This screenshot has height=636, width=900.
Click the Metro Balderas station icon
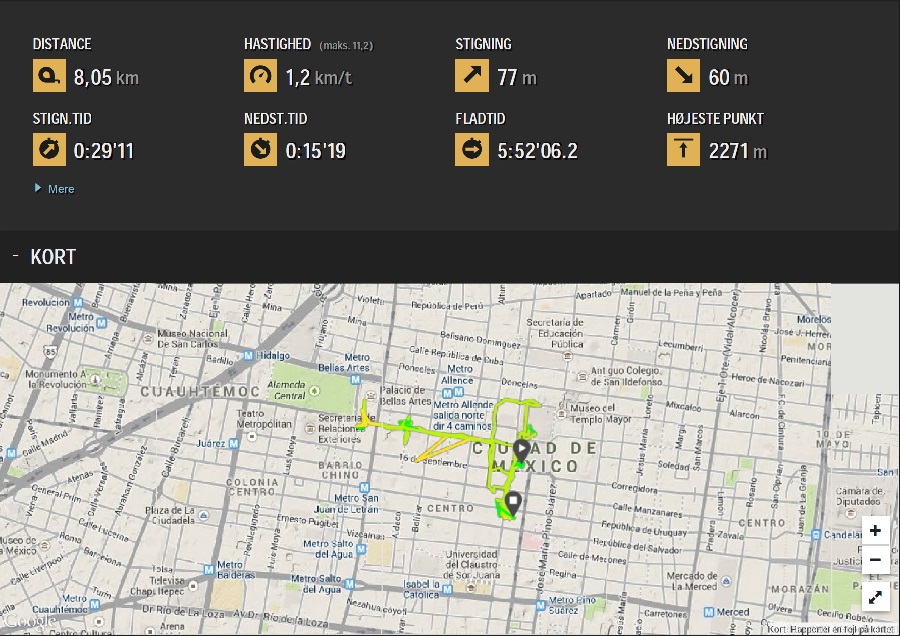pyautogui.click(x=209, y=569)
